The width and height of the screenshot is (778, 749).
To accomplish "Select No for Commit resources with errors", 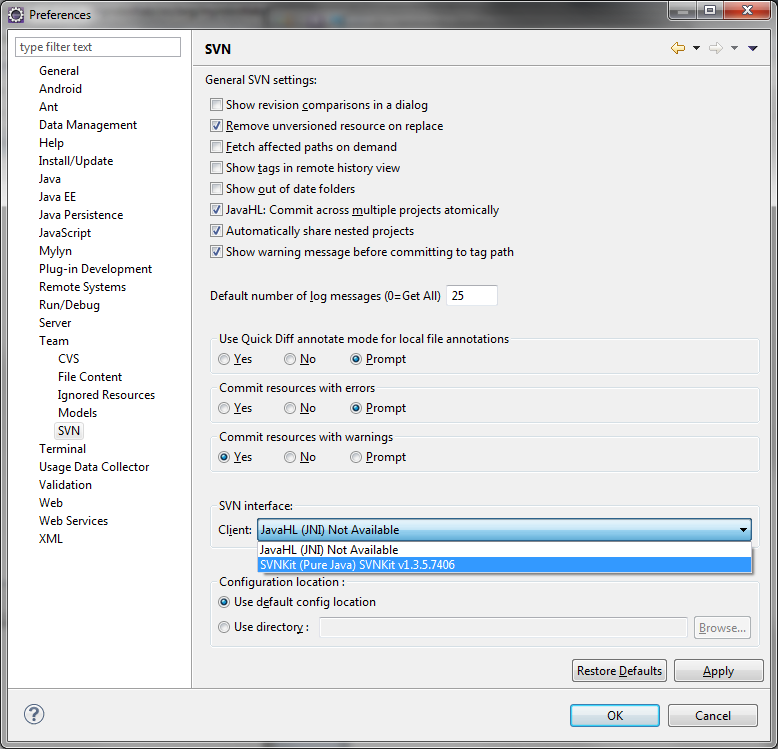I will pos(290,408).
